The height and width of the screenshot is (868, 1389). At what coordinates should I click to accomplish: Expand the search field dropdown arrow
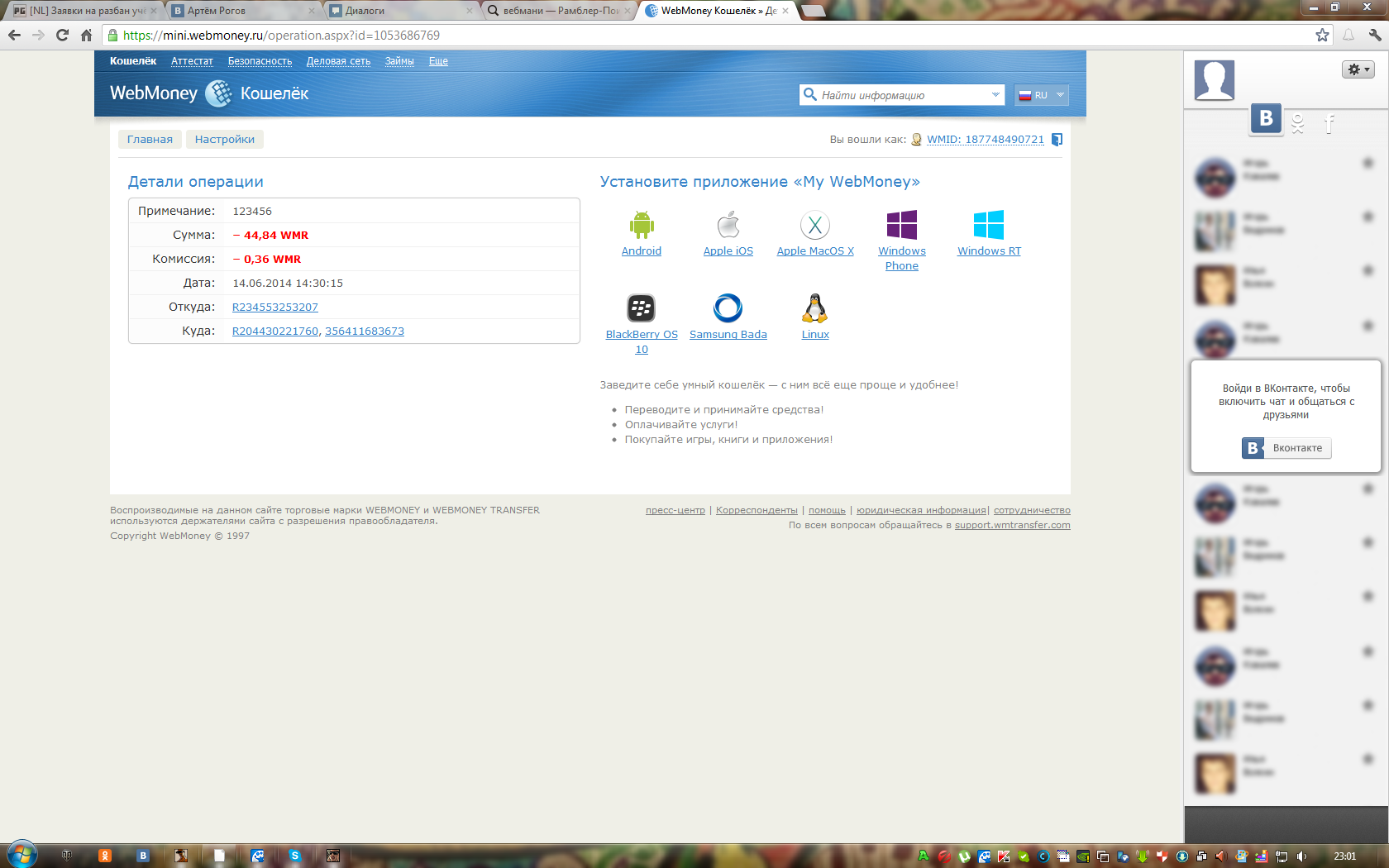995,95
